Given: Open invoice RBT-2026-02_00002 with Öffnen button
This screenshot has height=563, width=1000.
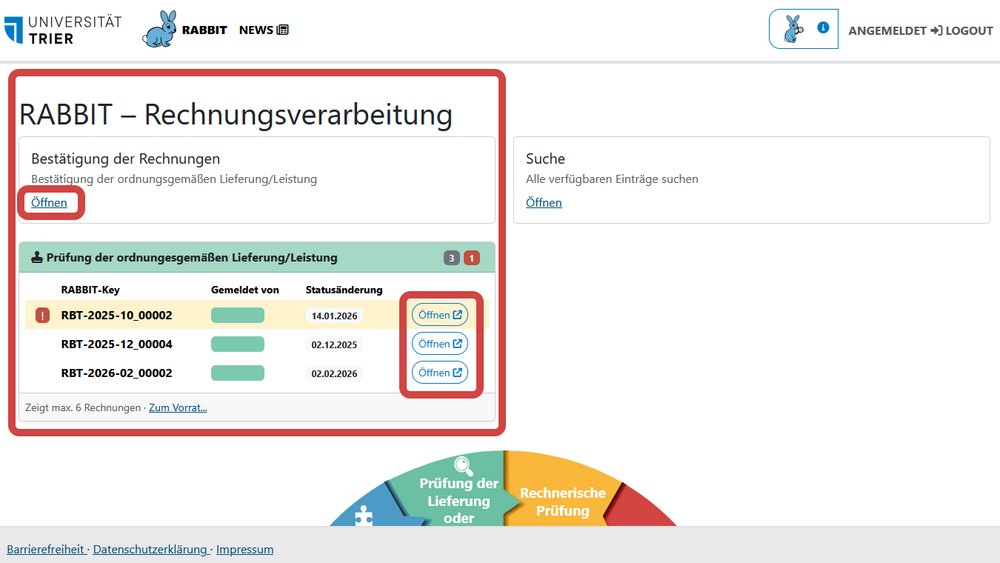Looking at the screenshot, I should (439, 372).
